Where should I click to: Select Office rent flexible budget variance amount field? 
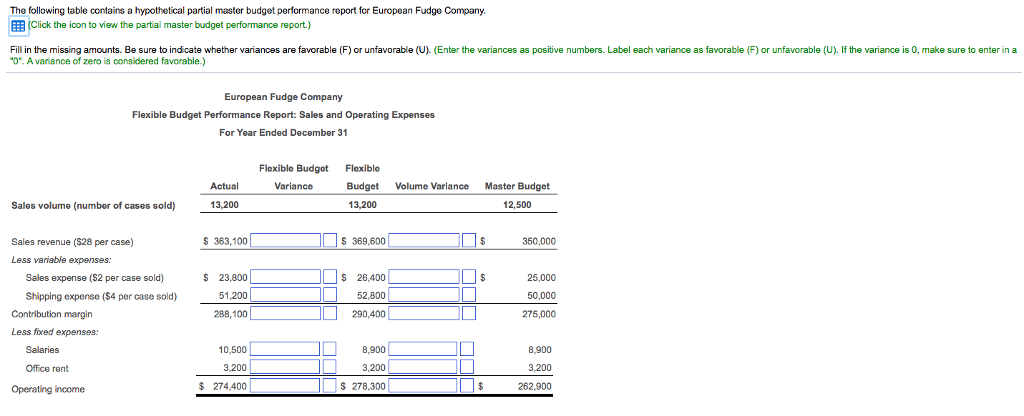pyautogui.click(x=286, y=368)
